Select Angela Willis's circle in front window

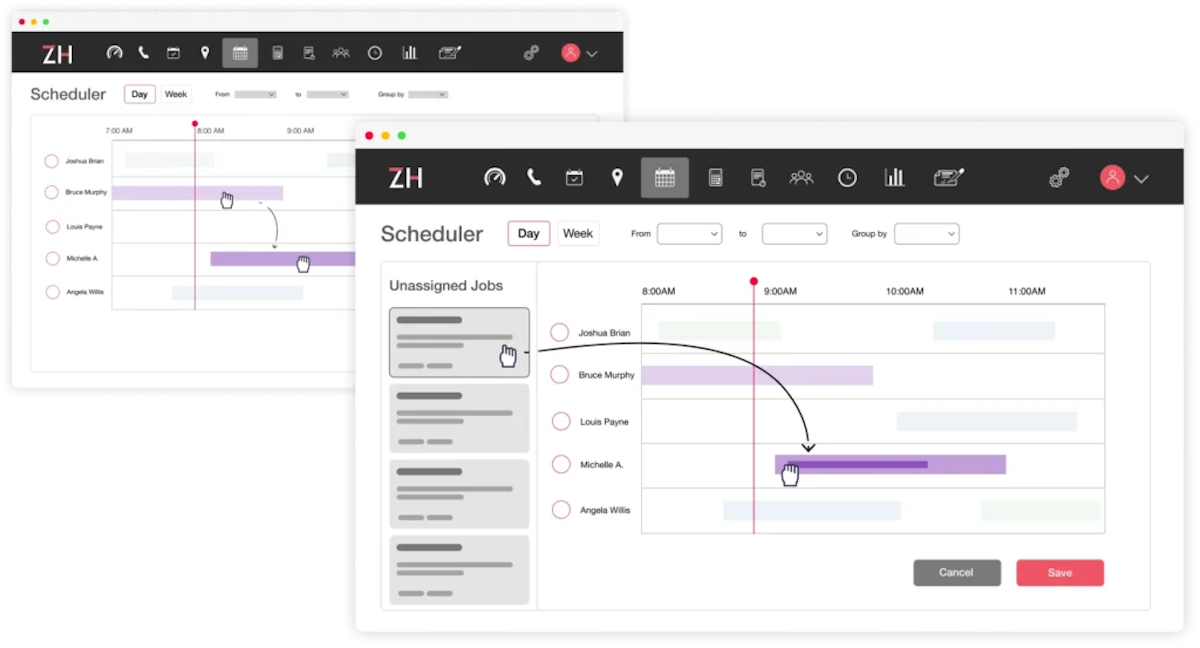[x=561, y=510]
